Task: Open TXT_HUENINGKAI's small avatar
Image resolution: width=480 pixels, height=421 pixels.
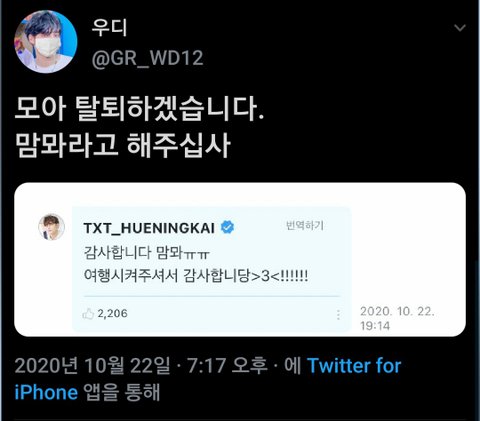Action: click(52, 227)
